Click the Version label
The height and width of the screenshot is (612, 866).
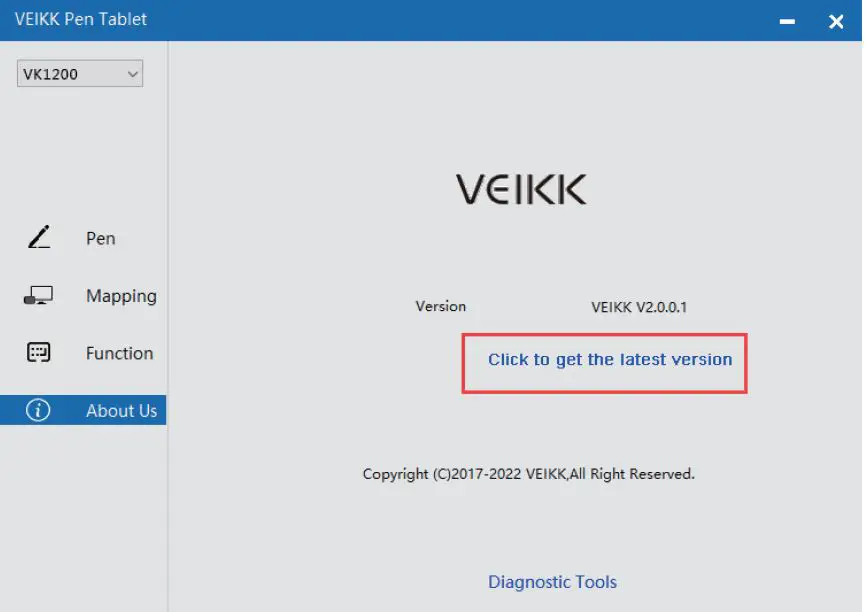point(441,307)
